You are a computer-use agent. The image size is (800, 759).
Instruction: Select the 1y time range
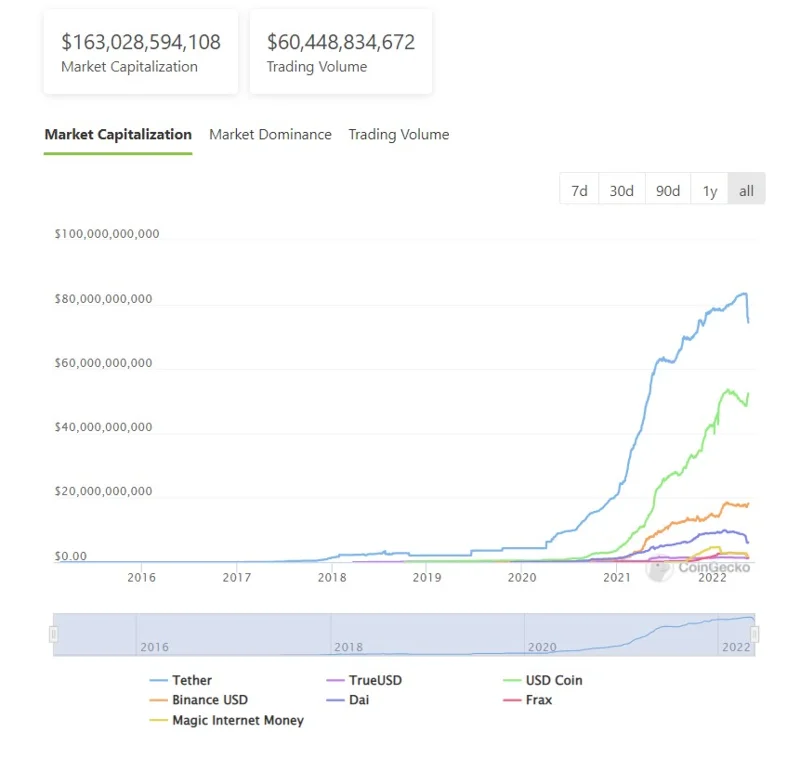710,191
